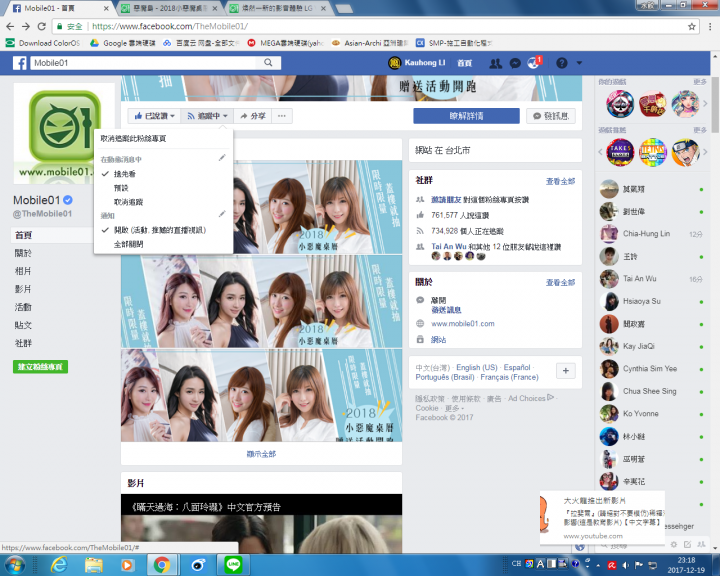
Task: Launch Chrome from the taskbar
Action: [162, 565]
